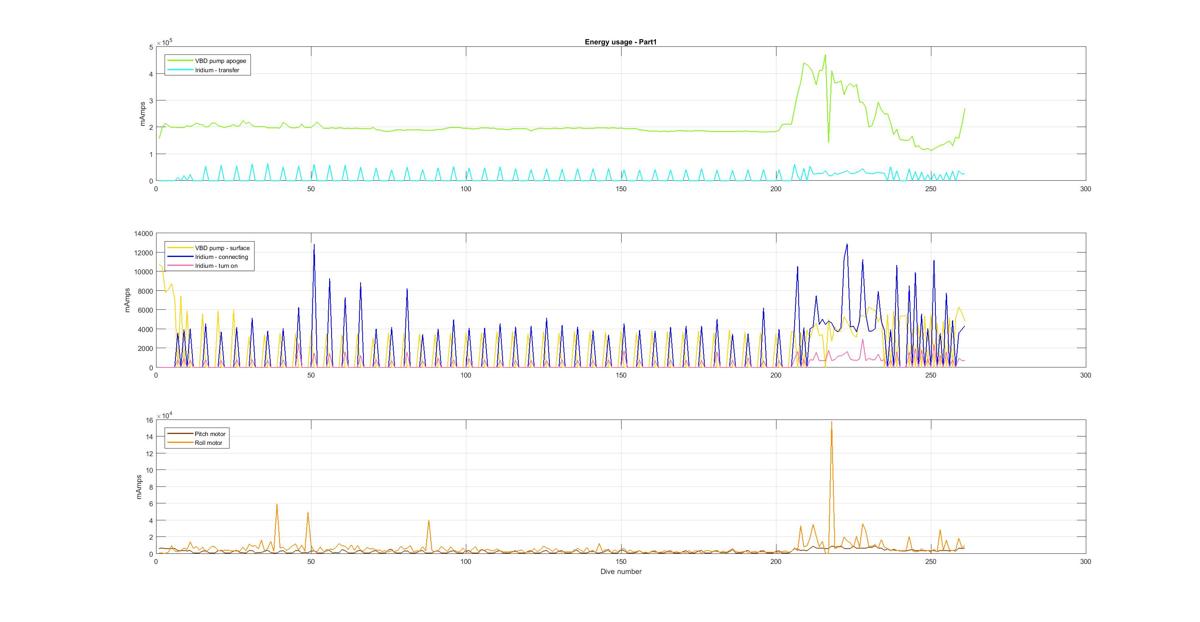Click the "Dive number" x-axis label
The width and height of the screenshot is (1200, 622).
621,572
